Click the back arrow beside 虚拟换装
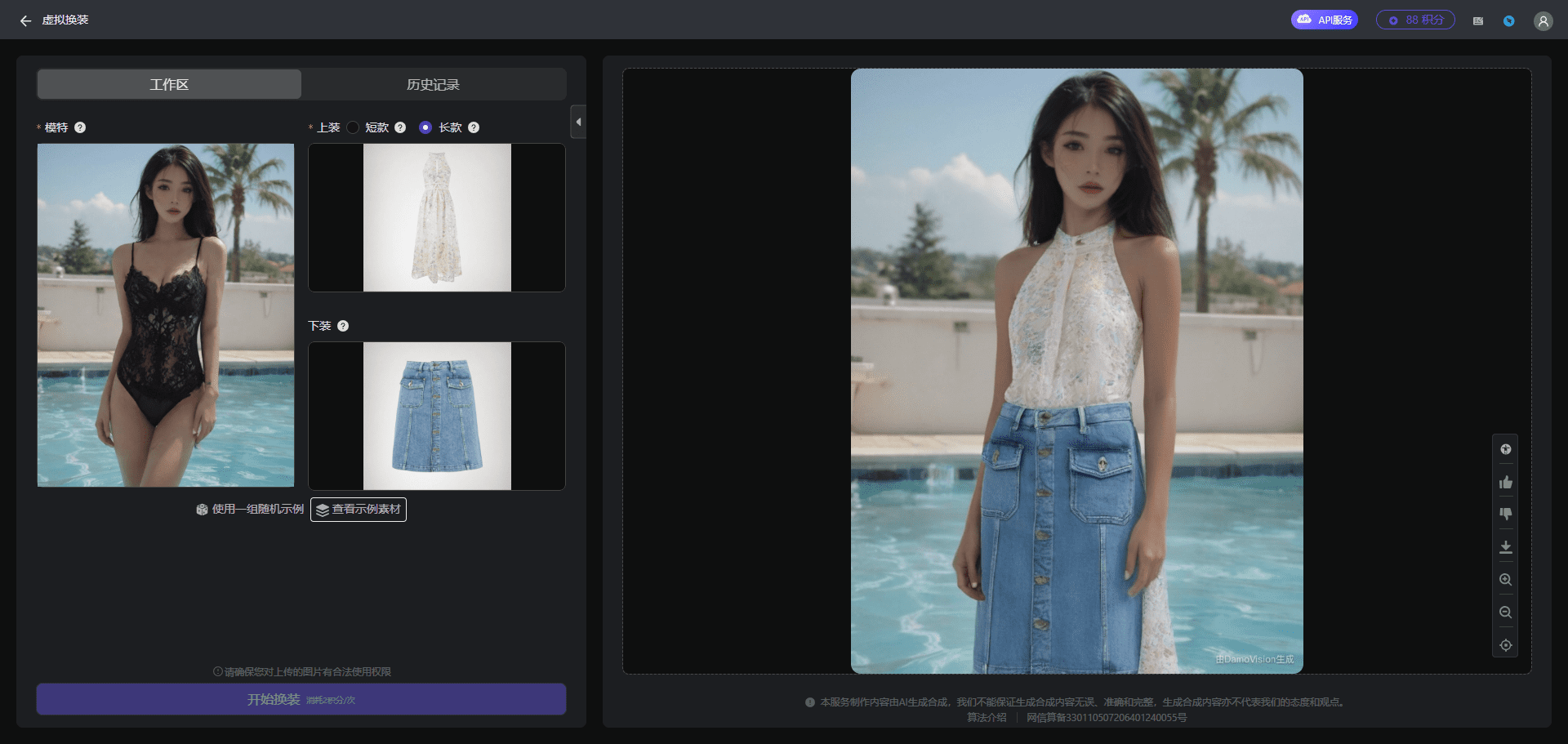This screenshot has width=1568, height=744. pyautogui.click(x=25, y=20)
